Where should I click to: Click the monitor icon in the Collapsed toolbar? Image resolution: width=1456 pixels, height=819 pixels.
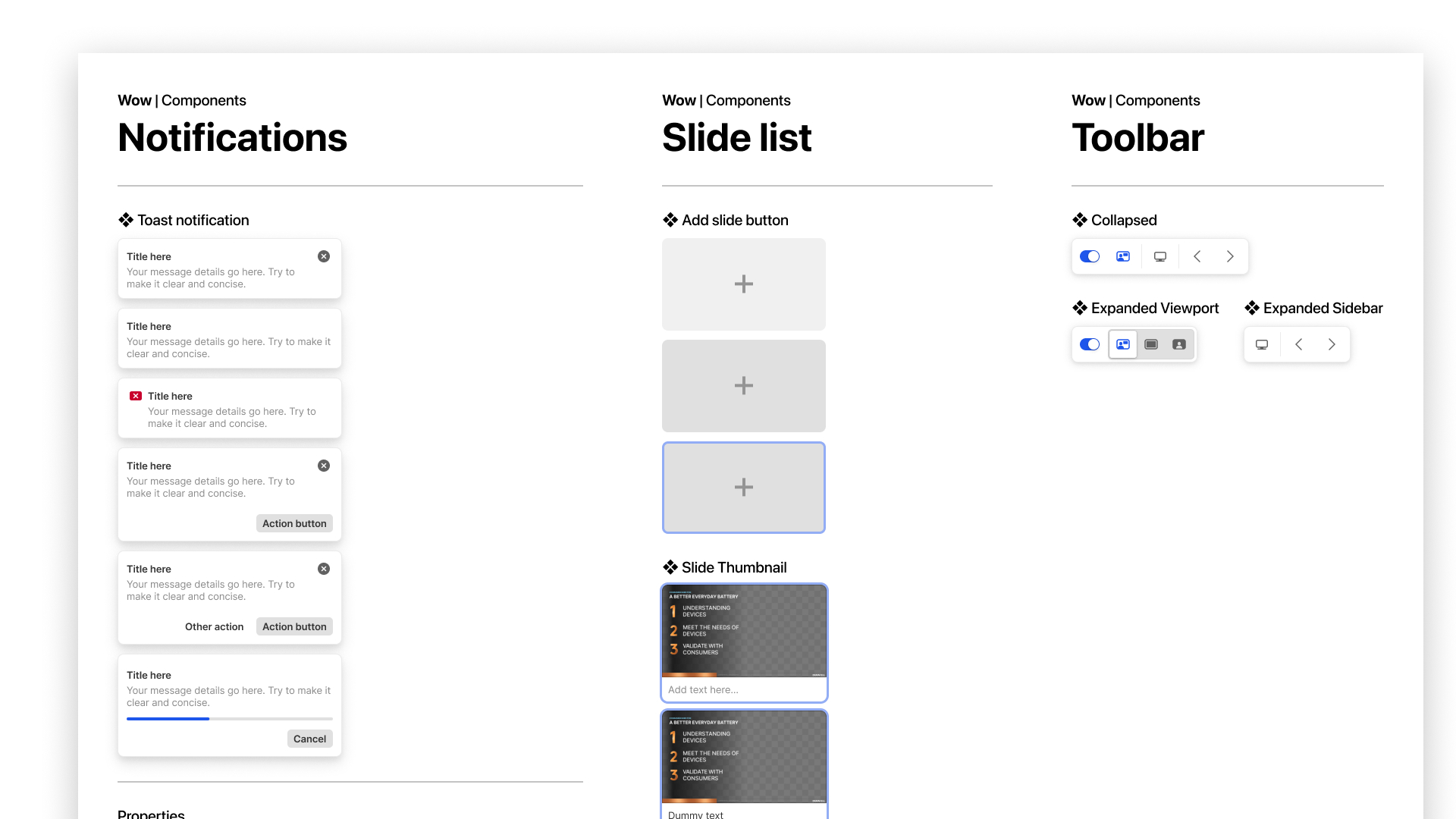[1159, 256]
